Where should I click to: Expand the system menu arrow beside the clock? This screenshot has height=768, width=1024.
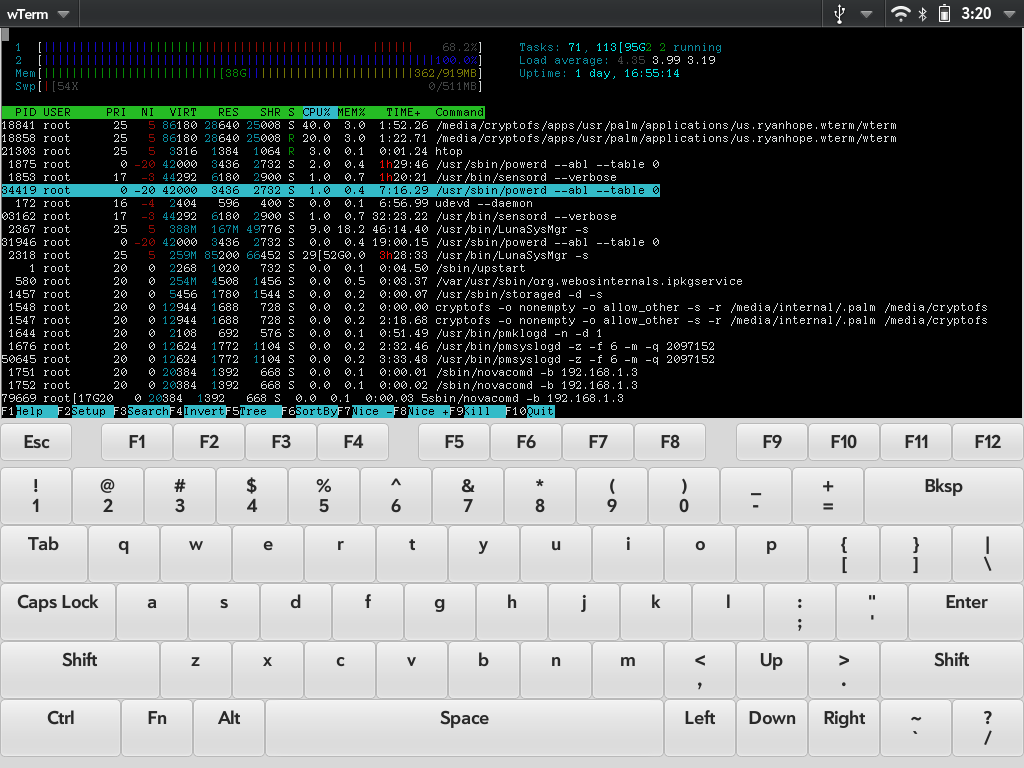pyautogui.click(x=1007, y=14)
